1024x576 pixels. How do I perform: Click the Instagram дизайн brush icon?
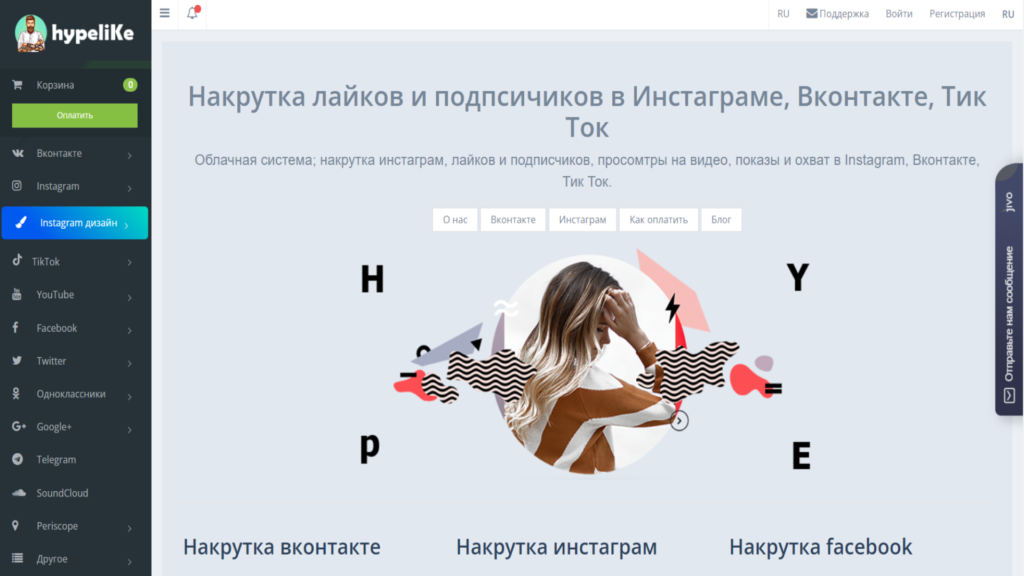click(x=21, y=223)
